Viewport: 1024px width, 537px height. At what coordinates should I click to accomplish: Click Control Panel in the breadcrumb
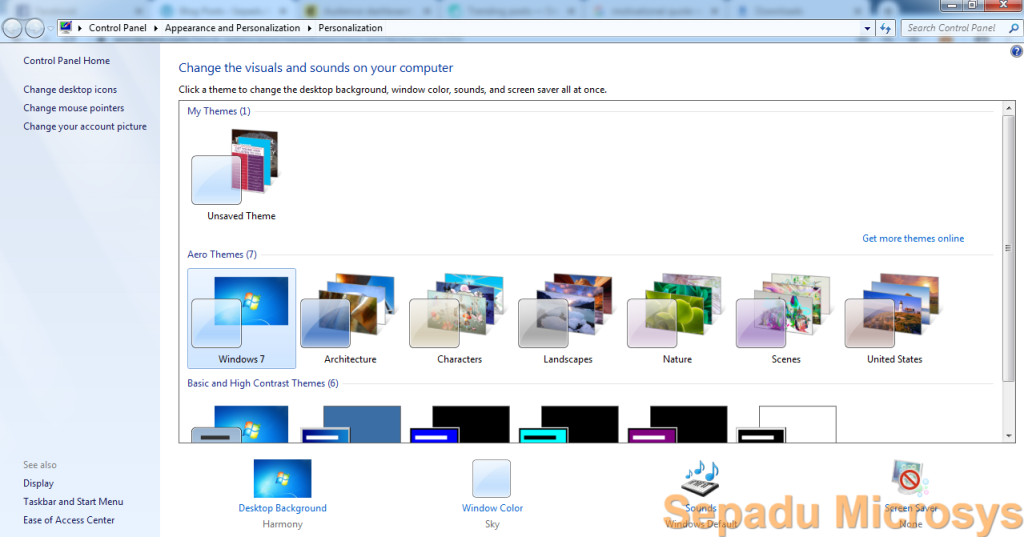coord(118,28)
